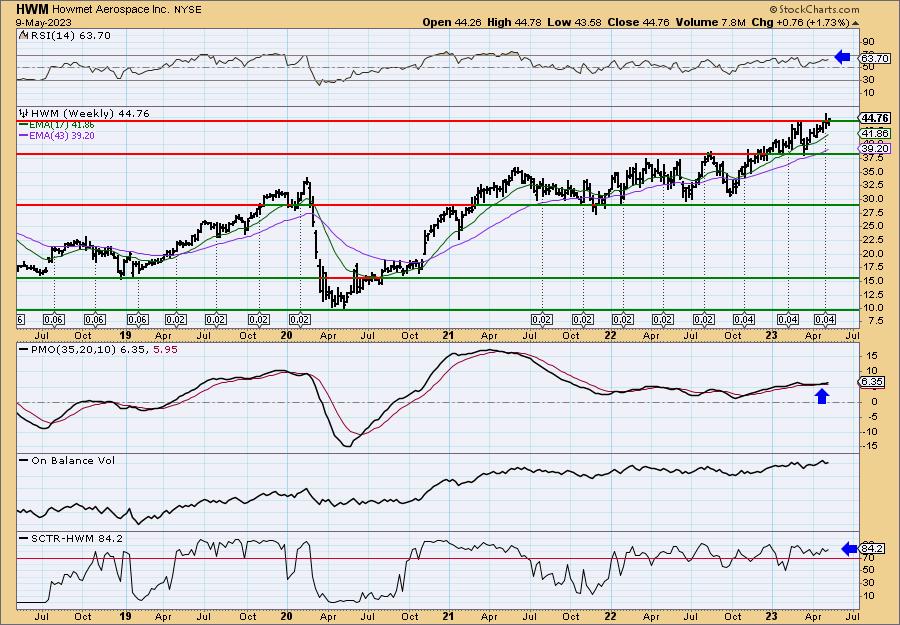Click the 41.86 EMA tag on right axis

(875, 134)
